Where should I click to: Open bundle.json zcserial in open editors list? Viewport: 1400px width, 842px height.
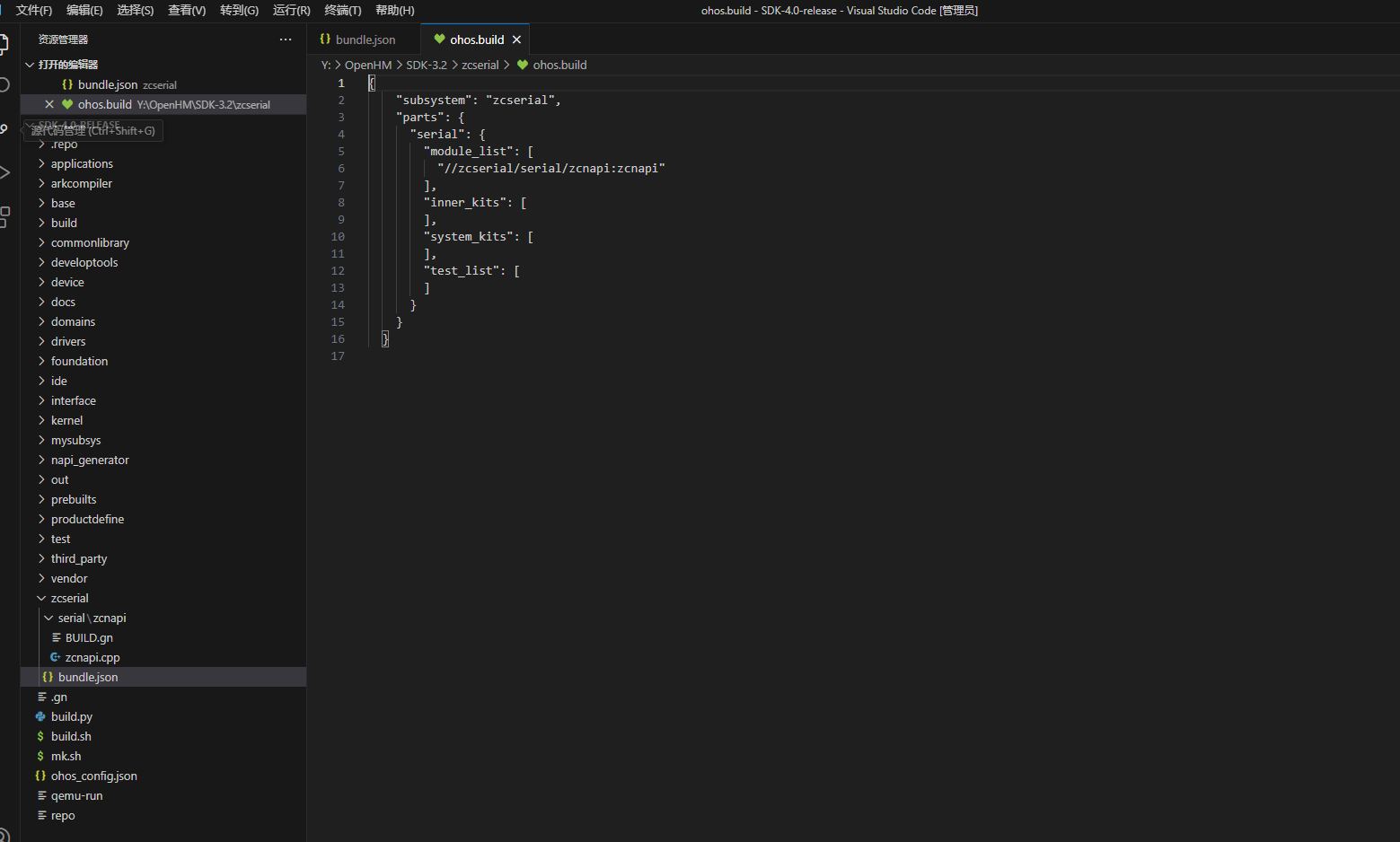[x=163, y=84]
